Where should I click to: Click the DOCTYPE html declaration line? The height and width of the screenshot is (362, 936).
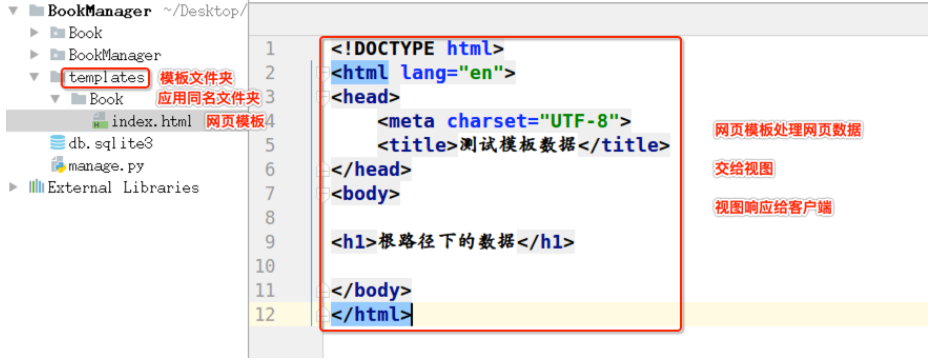(x=418, y=48)
